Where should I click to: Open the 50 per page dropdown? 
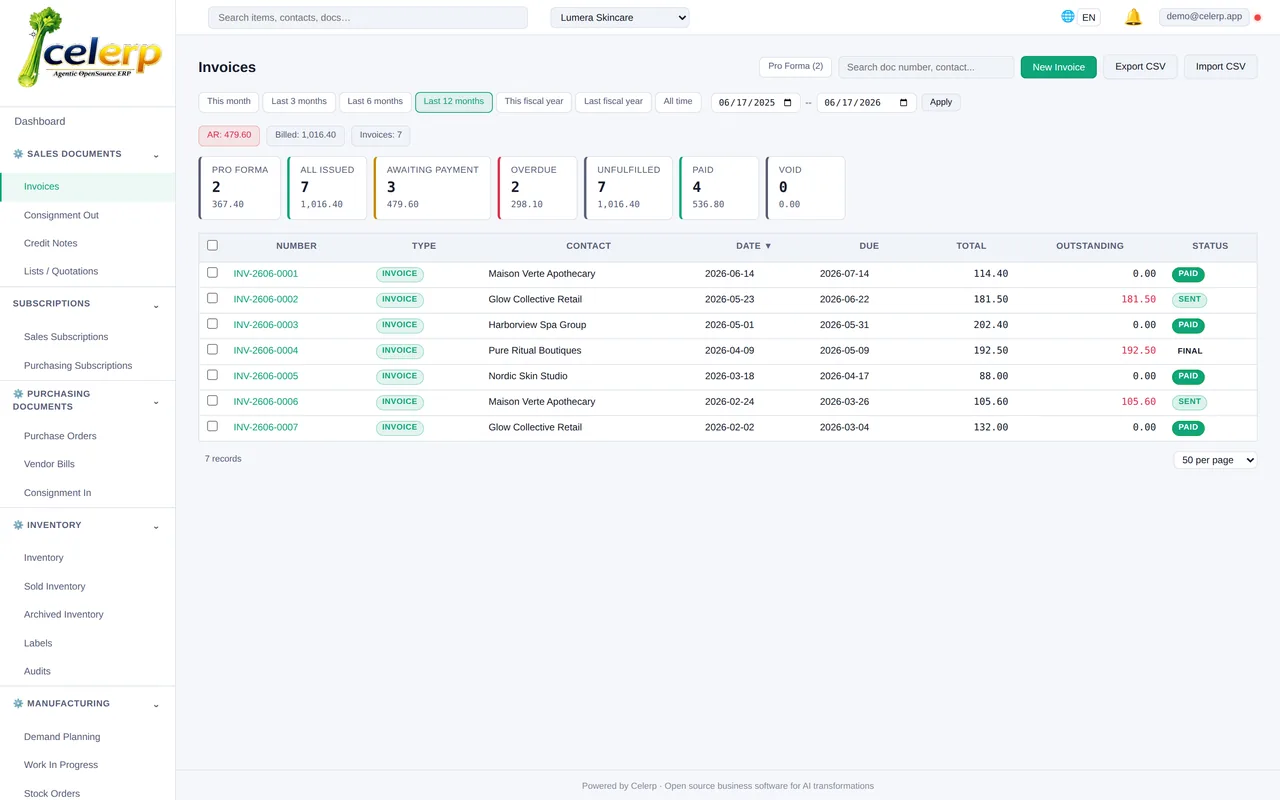pos(1215,460)
